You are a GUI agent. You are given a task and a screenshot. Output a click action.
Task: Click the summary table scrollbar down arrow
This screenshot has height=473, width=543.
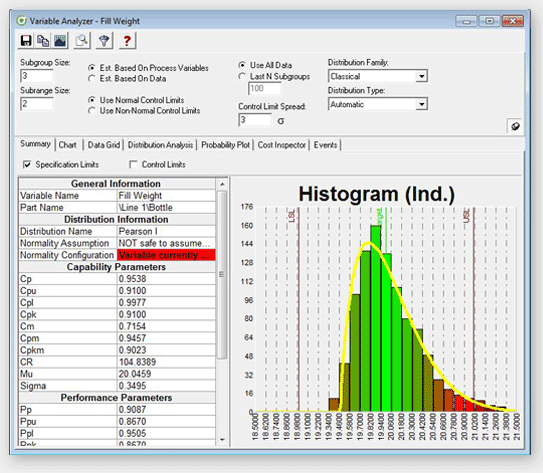click(222, 440)
